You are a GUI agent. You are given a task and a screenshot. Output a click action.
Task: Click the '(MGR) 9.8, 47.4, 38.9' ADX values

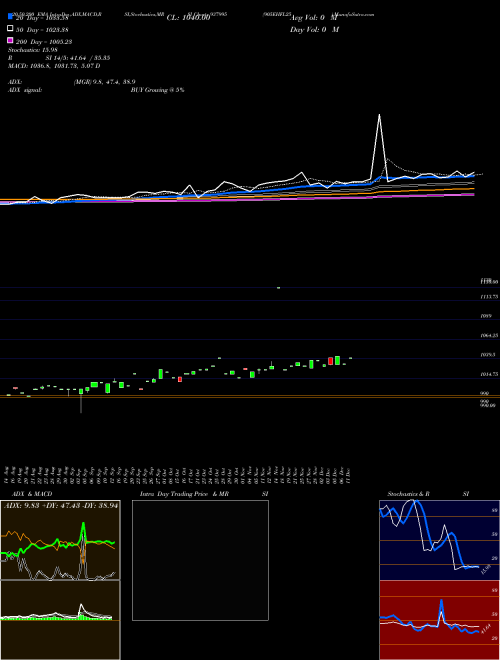104,82
